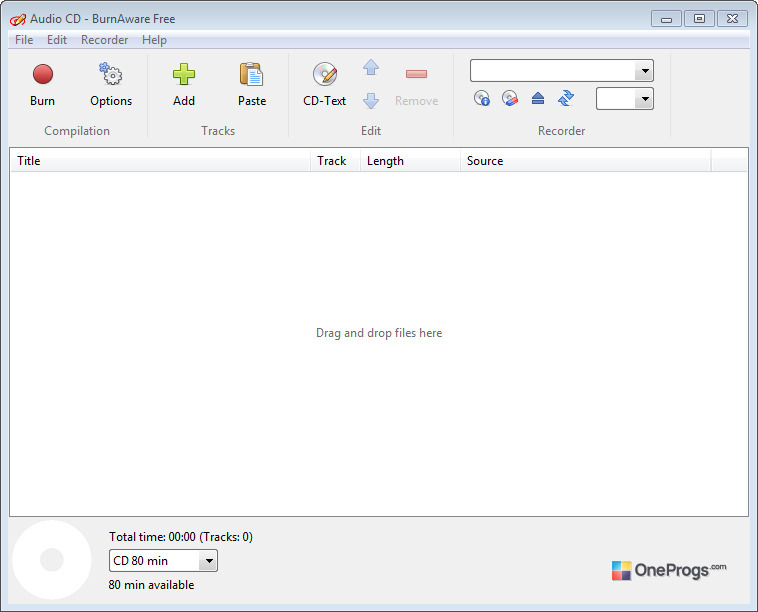Expand the recorder drive dropdown
This screenshot has width=758, height=612.
(645, 71)
